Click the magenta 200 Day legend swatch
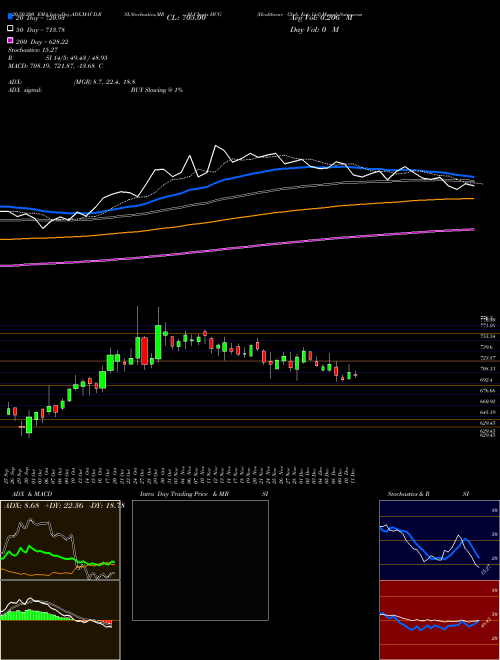 pos(10,40)
